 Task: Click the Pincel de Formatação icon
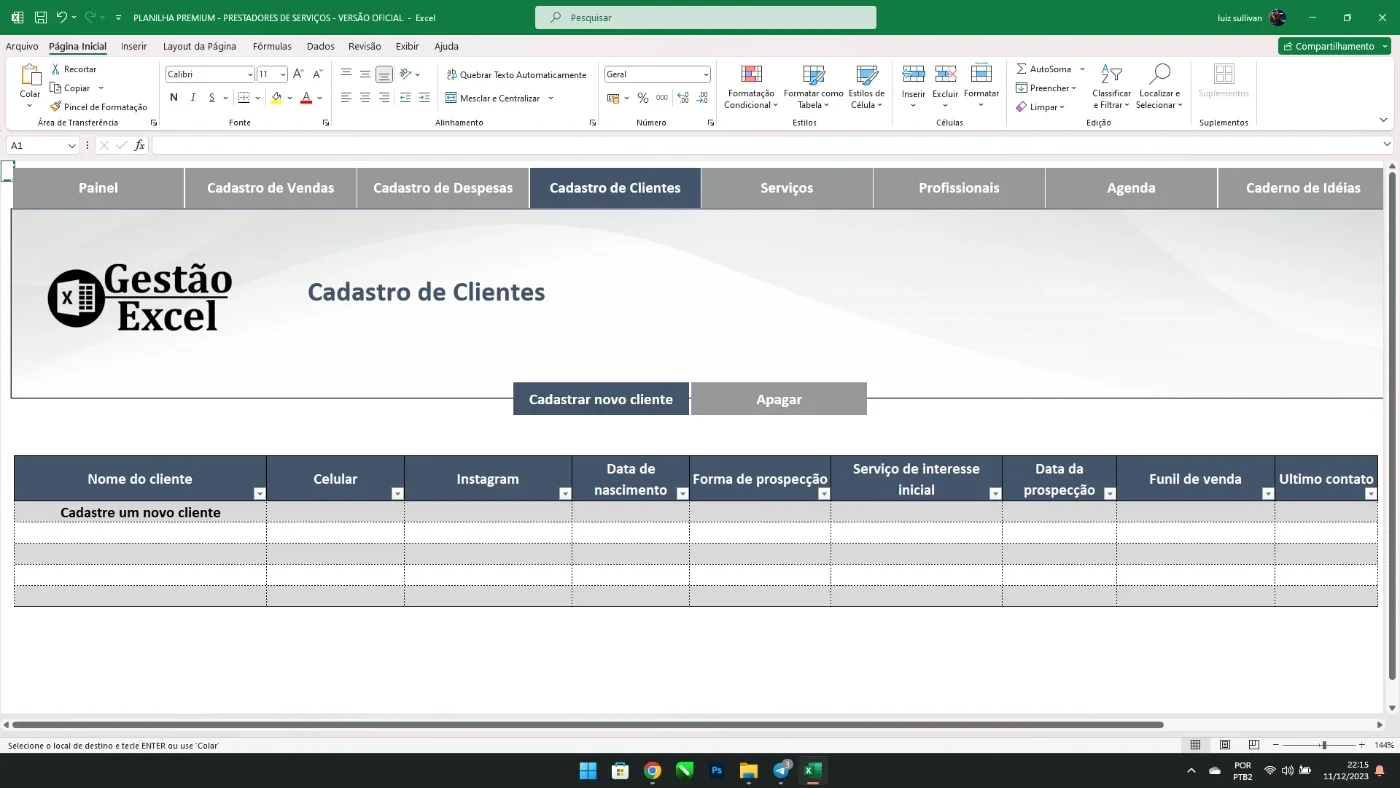pos(56,107)
